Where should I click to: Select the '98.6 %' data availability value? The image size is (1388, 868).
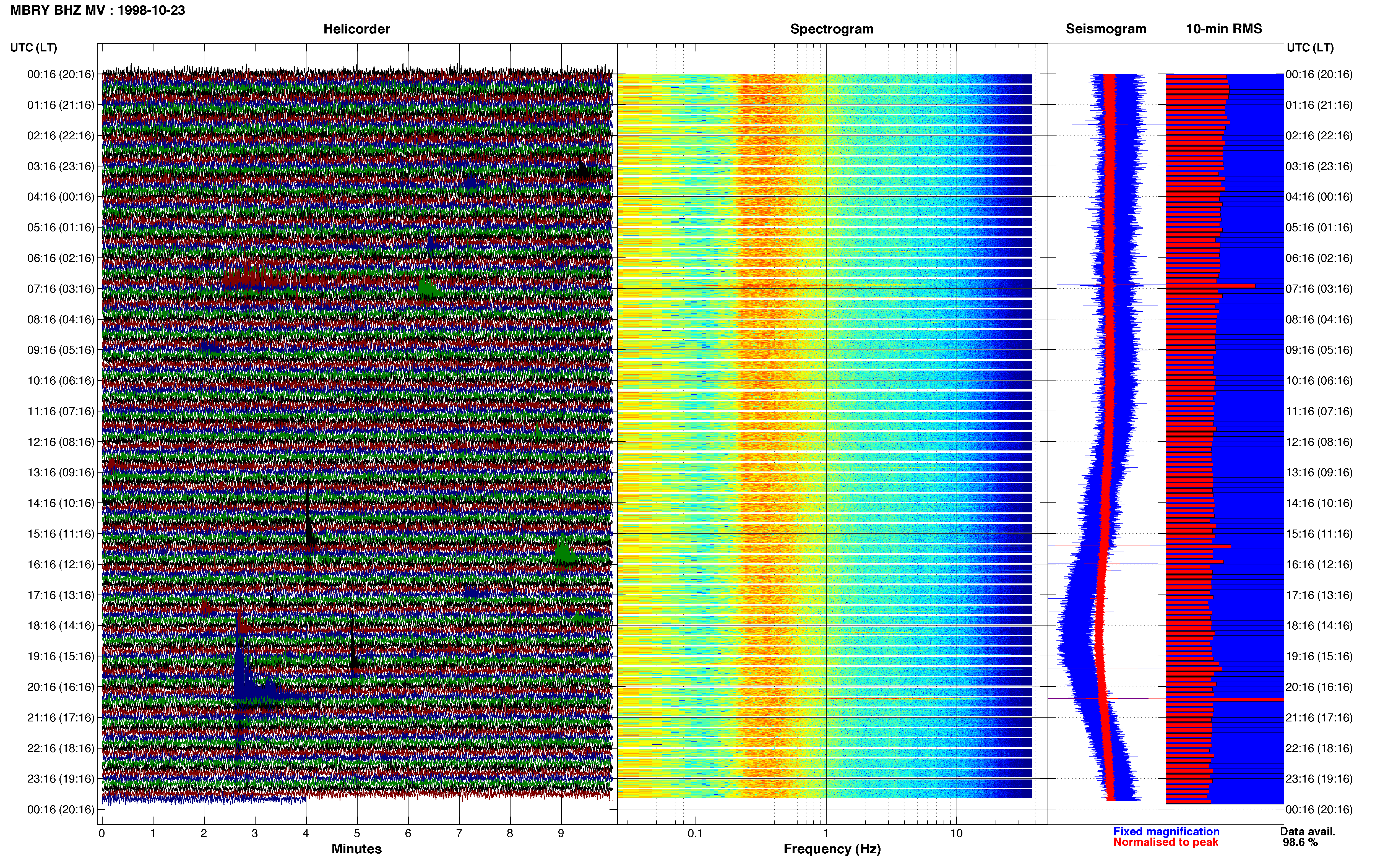[x=1300, y=842]
